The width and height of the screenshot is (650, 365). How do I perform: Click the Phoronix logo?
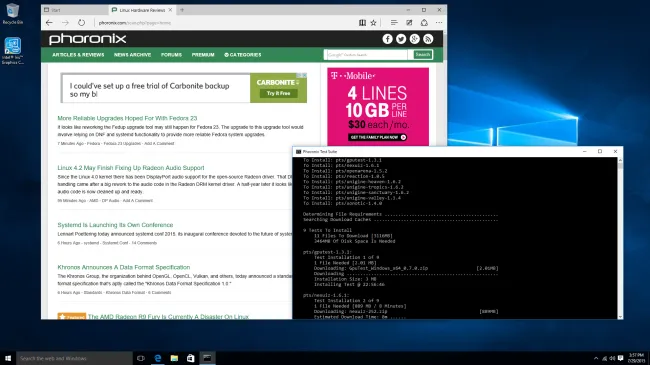point(87,39)
